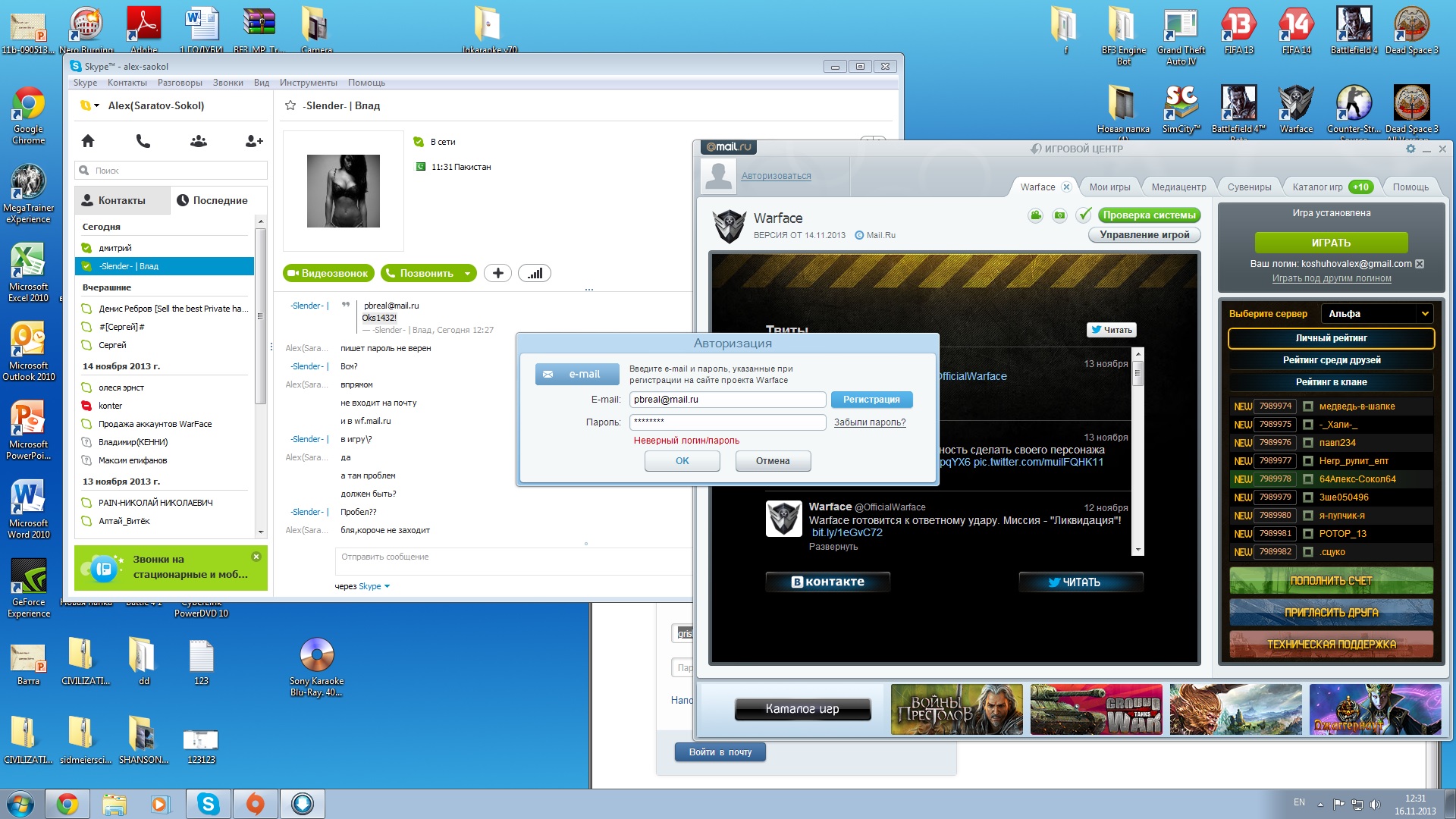Toggle checkbox next to павл234
Screen dimensions: 1456x819
1308,443
